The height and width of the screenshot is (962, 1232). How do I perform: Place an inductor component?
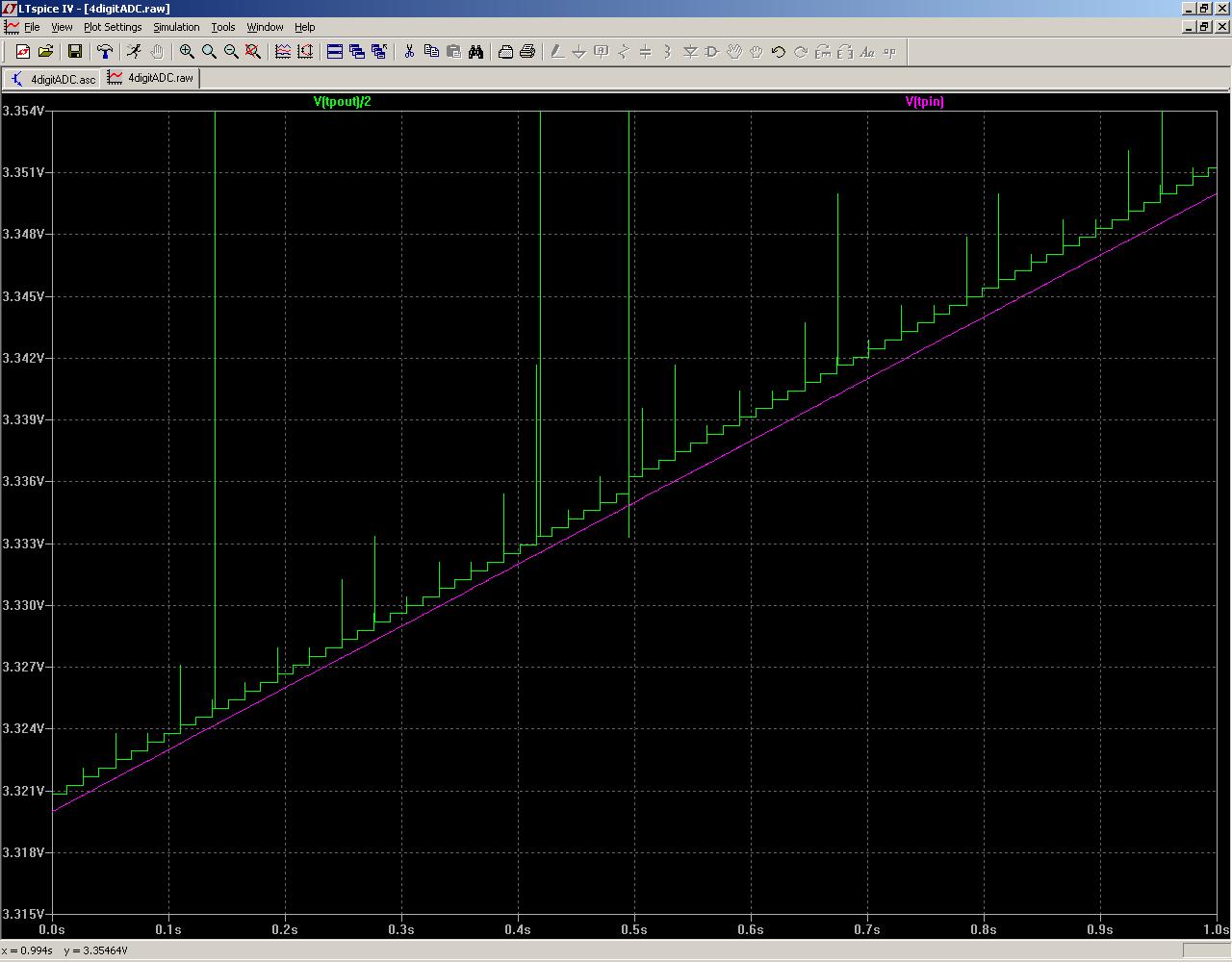(668, 52)
